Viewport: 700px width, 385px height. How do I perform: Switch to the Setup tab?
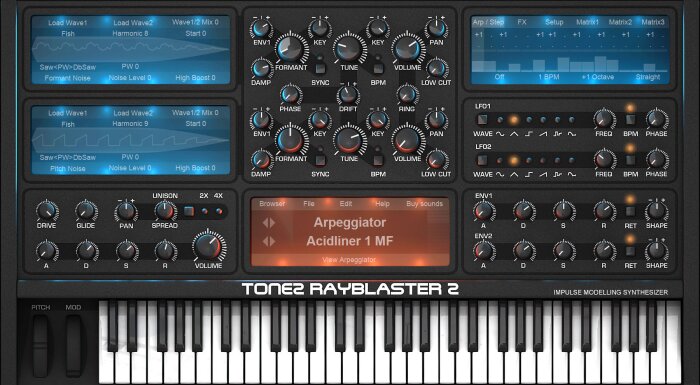click(554, 22)
